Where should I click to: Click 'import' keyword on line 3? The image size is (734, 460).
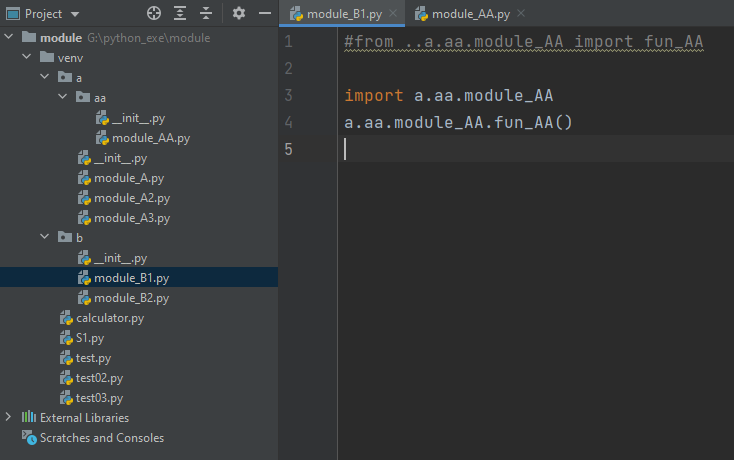tap(374, 95)
